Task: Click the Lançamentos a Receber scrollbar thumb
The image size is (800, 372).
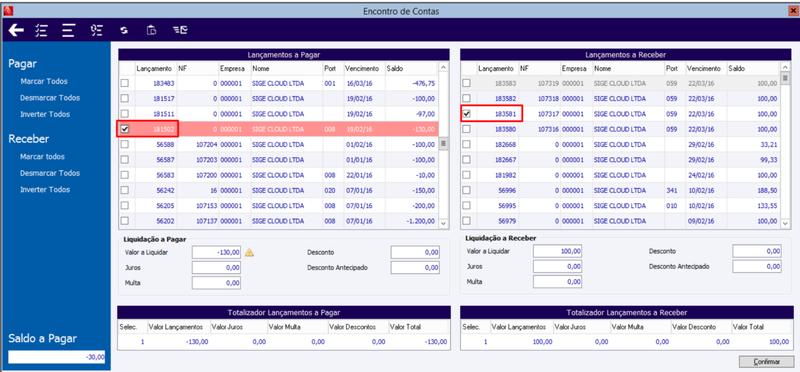Action: (785, 78)
